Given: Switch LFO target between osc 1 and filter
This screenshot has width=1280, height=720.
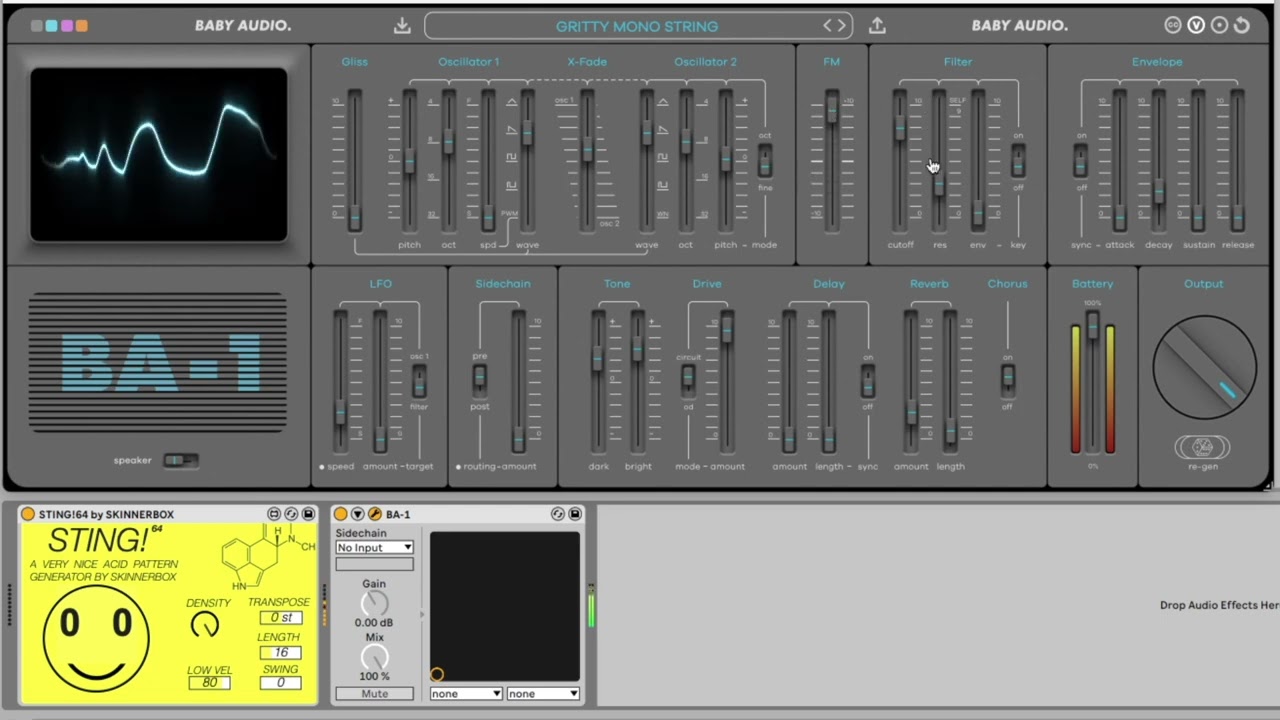Looking at the screenshot, I should [419, 380].
